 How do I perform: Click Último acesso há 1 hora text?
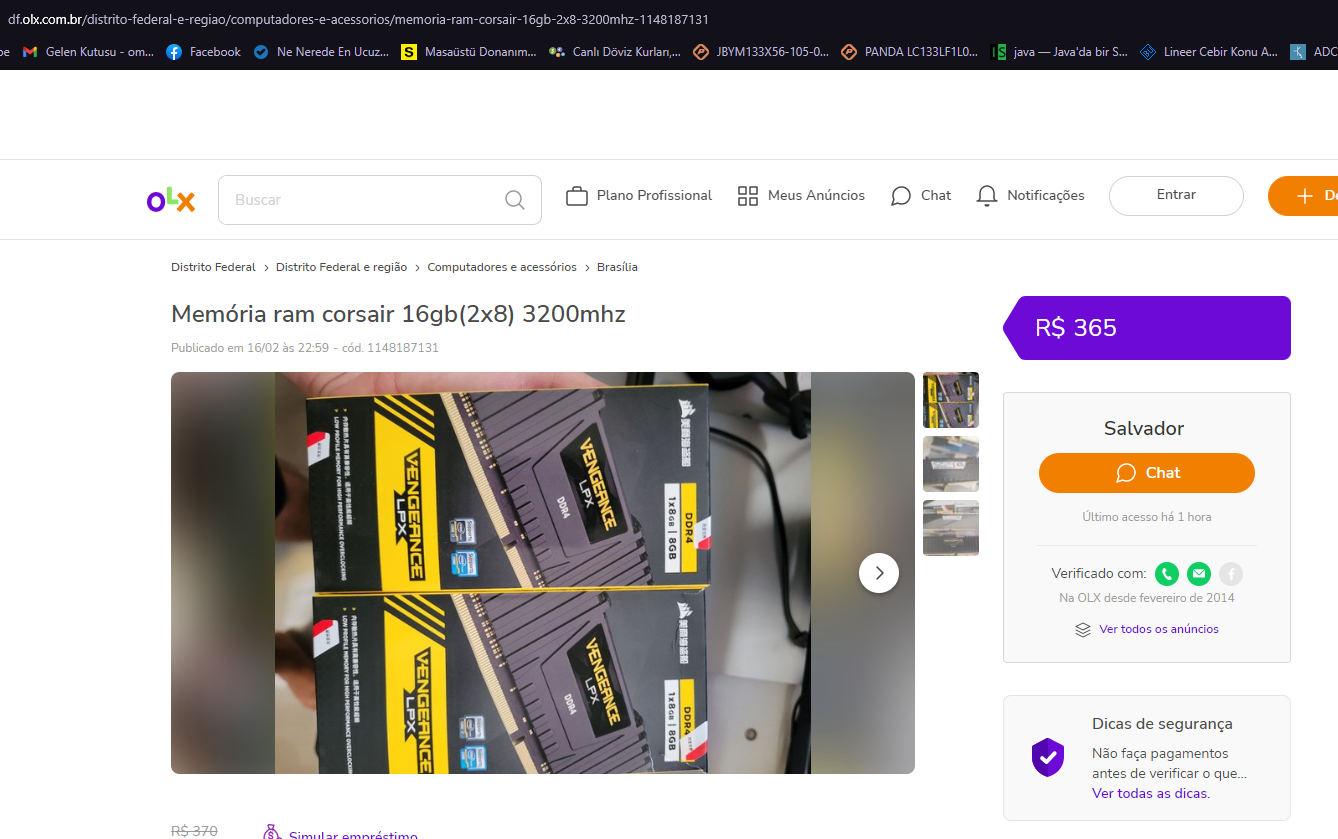[x=1147, y=517]
